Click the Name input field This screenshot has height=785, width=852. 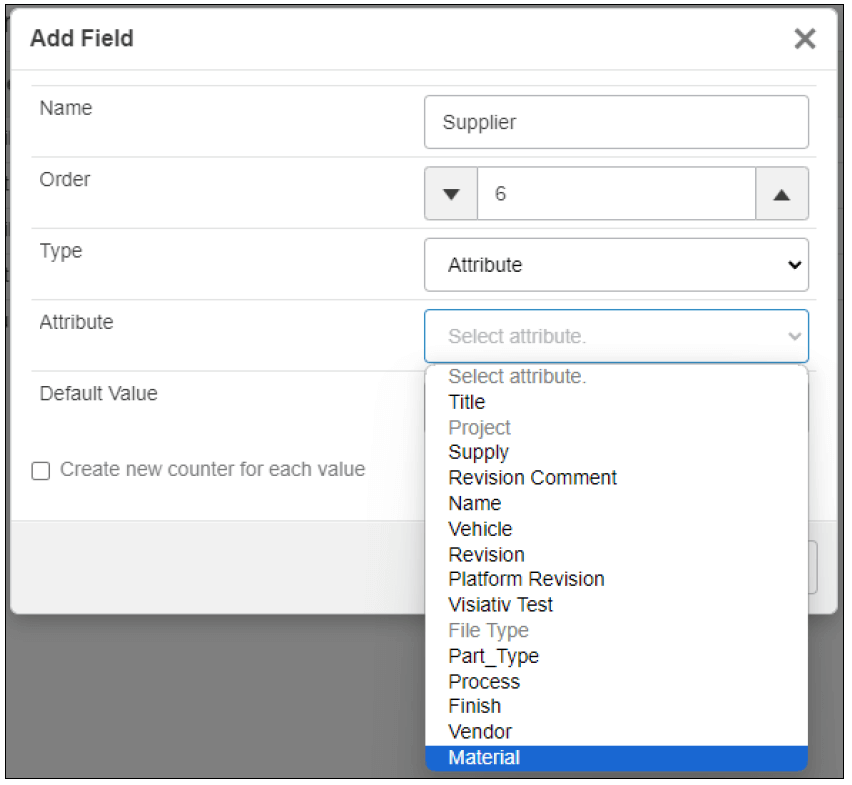pyautogui.click(x=616, y=122)
